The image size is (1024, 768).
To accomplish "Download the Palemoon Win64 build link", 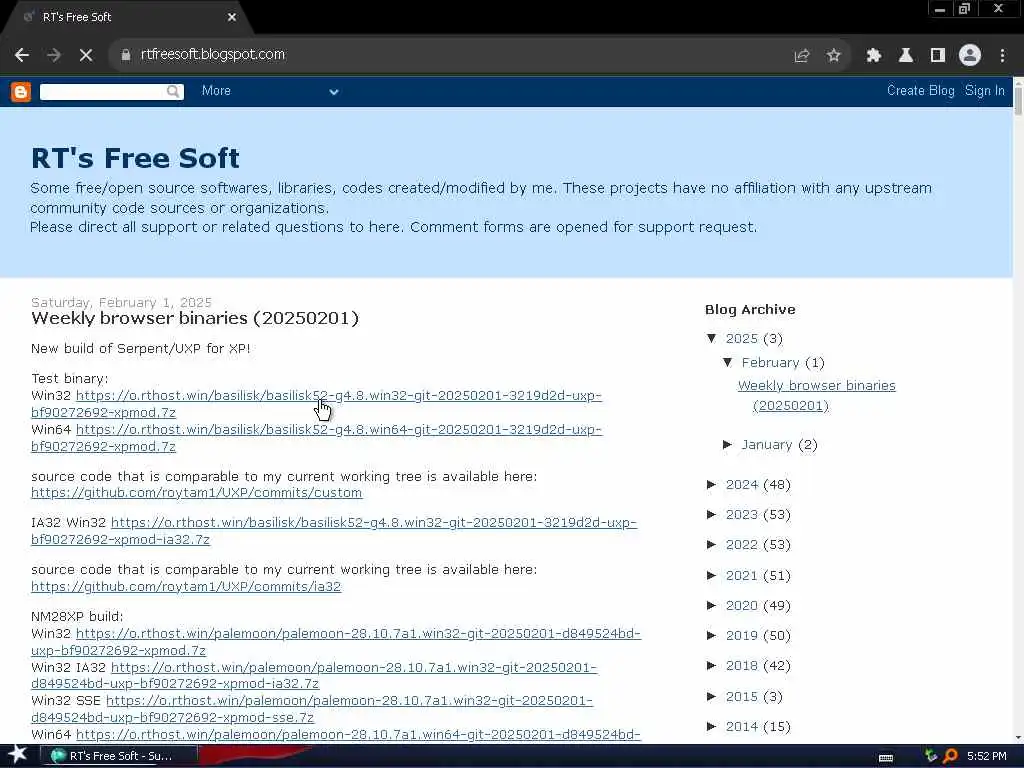I will click(358, 735).
